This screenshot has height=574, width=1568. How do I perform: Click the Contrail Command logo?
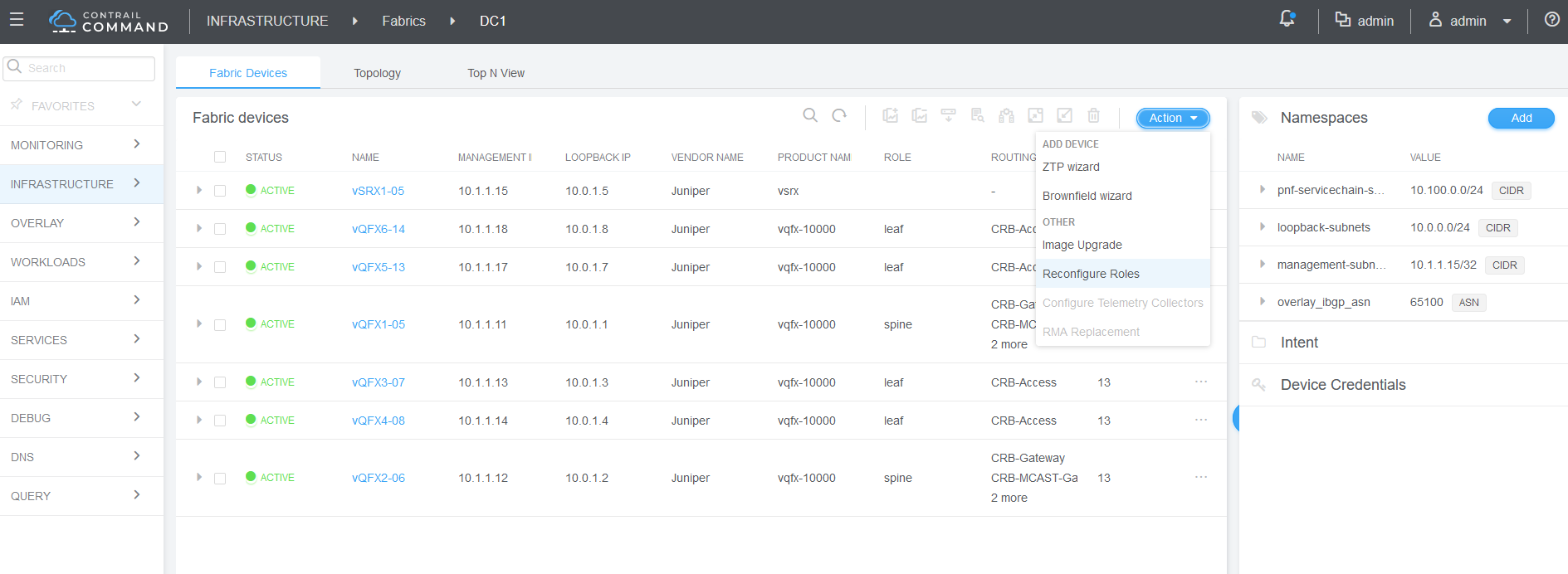(x=109, y=22)
